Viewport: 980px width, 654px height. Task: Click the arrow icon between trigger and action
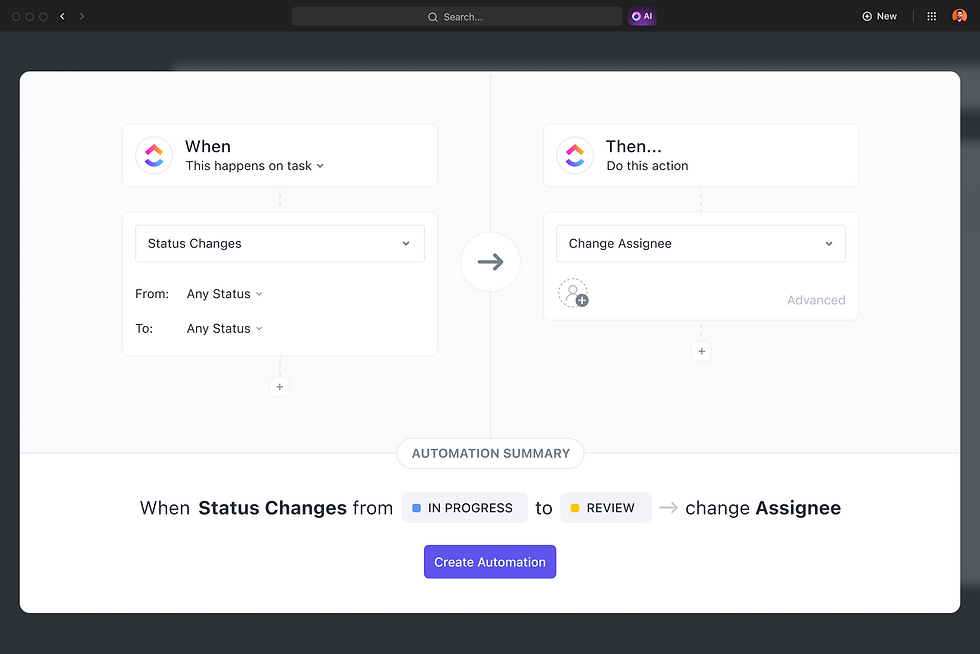point(490,261)
